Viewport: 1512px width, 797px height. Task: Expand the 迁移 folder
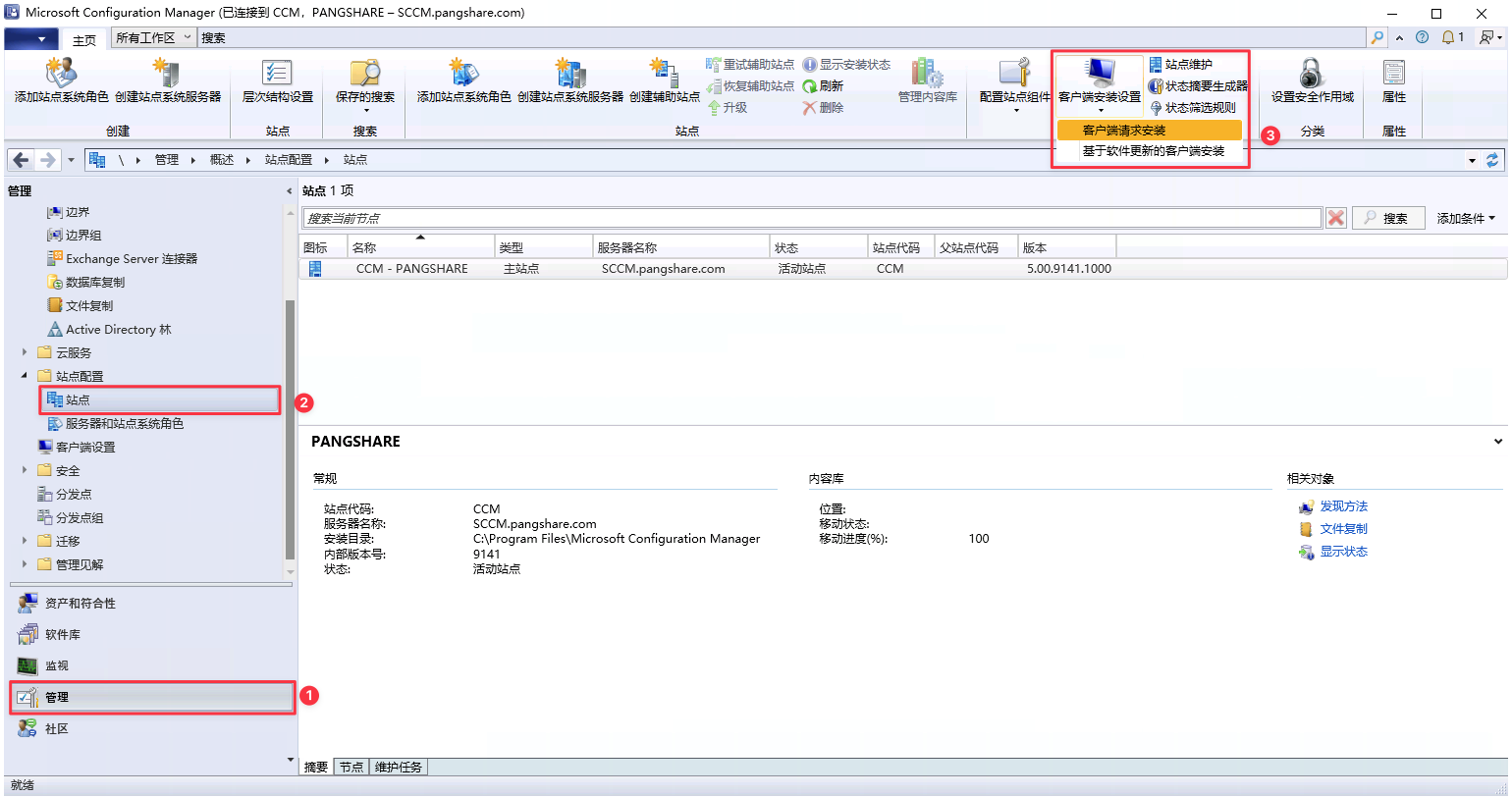tap(25, 541)
